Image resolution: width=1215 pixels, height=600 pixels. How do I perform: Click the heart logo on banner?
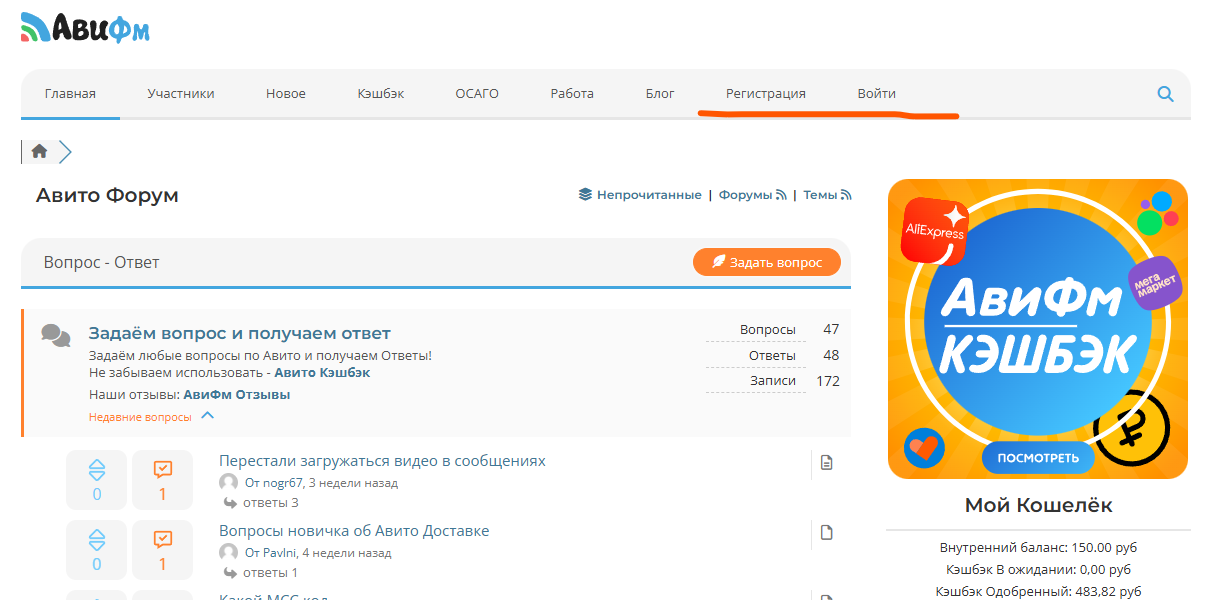click(x=924, y=449)
